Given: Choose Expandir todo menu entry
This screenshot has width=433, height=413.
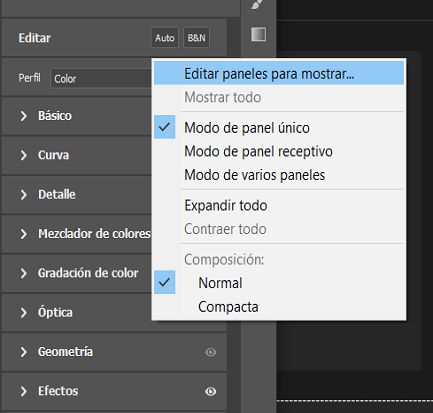Looking at the screenshot, I should pyautogui.click(x=279, y=205).
